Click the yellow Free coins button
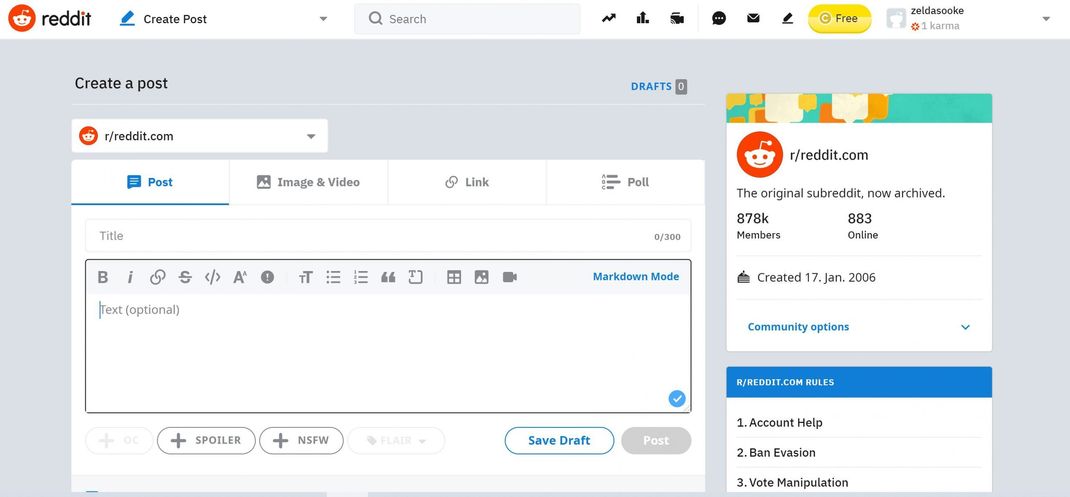The height and width of the screenshot is (497, 1070). pyautogui.click(x=839, y=18)
